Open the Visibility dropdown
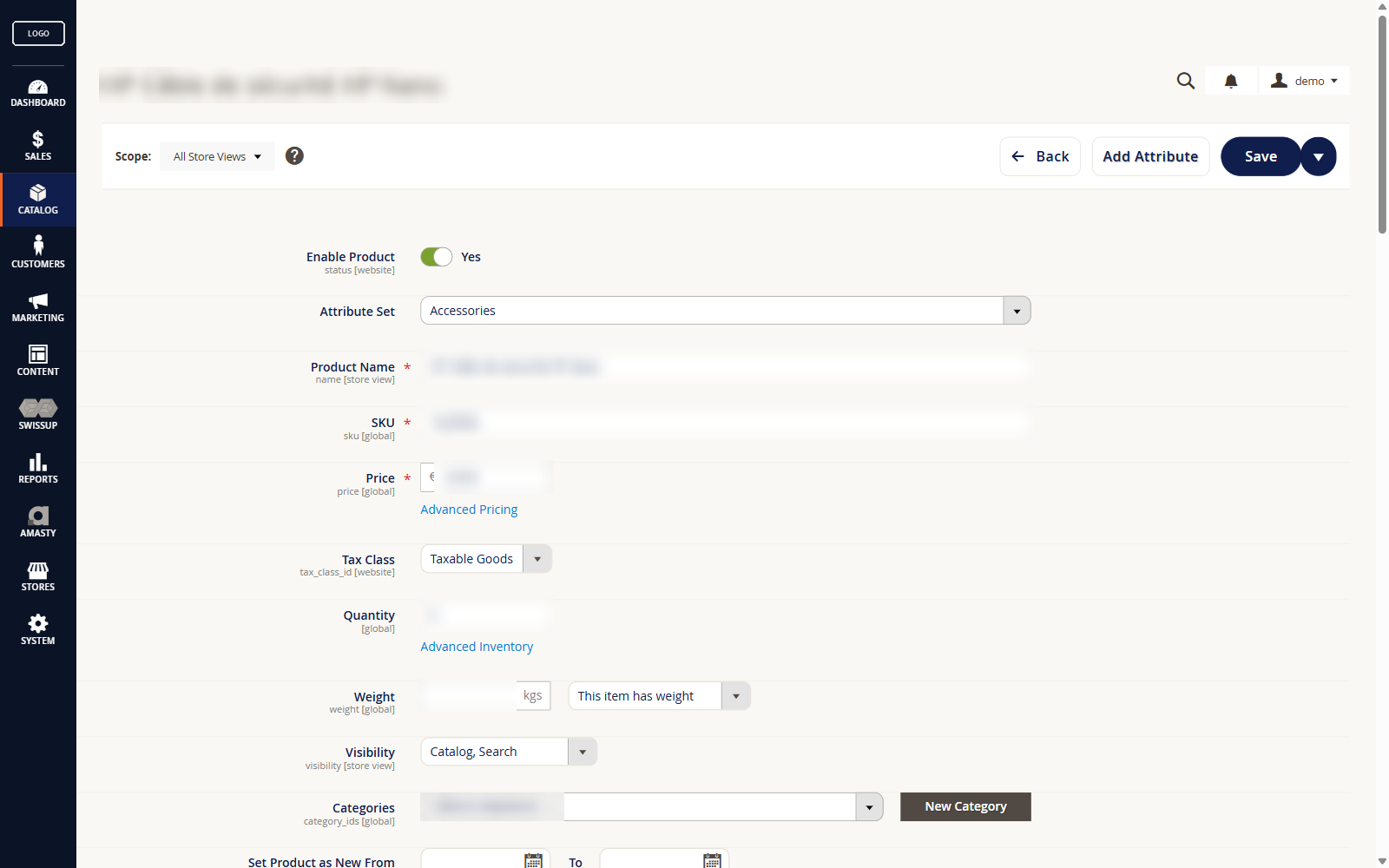Image resolution: width=1389 pixels, height=868 pixels. (x=509, y=752)
